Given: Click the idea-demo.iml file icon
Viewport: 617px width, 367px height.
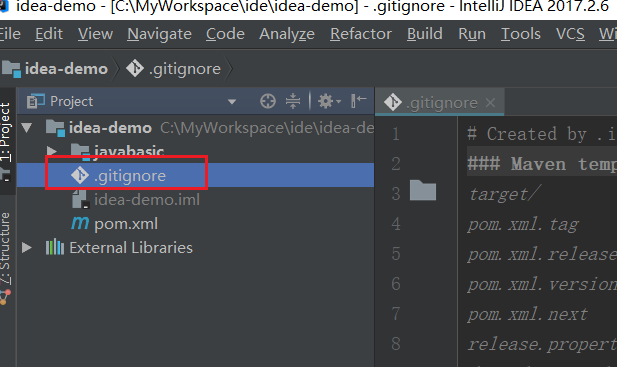Looking at the screenshot, I should (80, 199).
